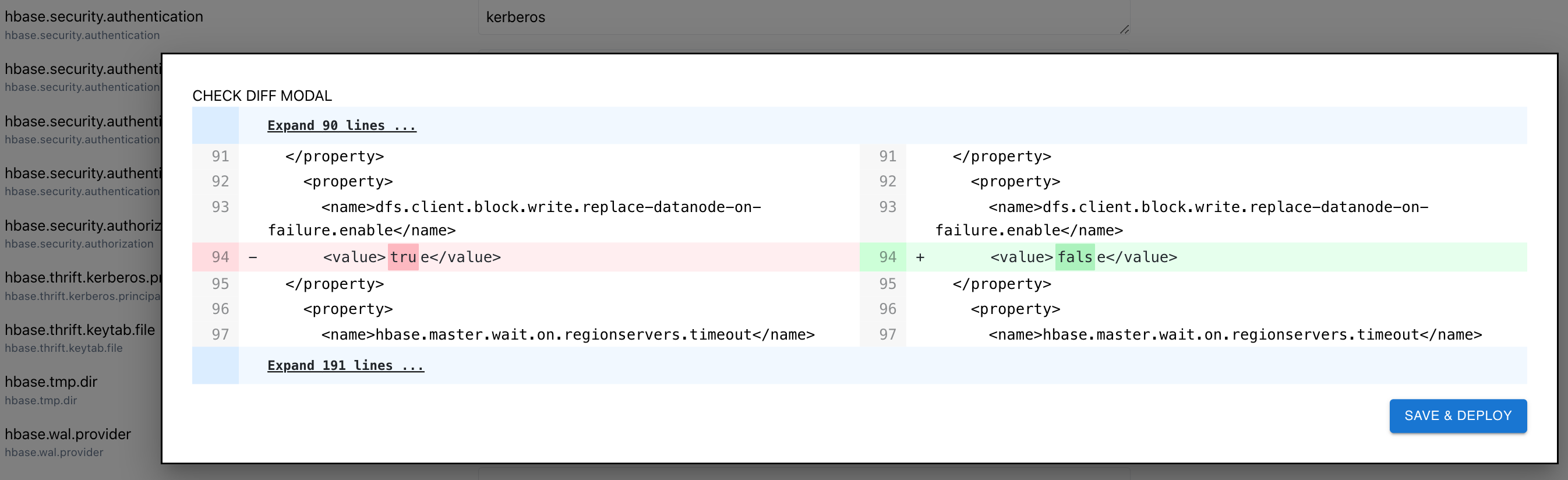The image size is (1568, 480).
Task: Click the Save & Deploy button
Action: point(1458,416)
